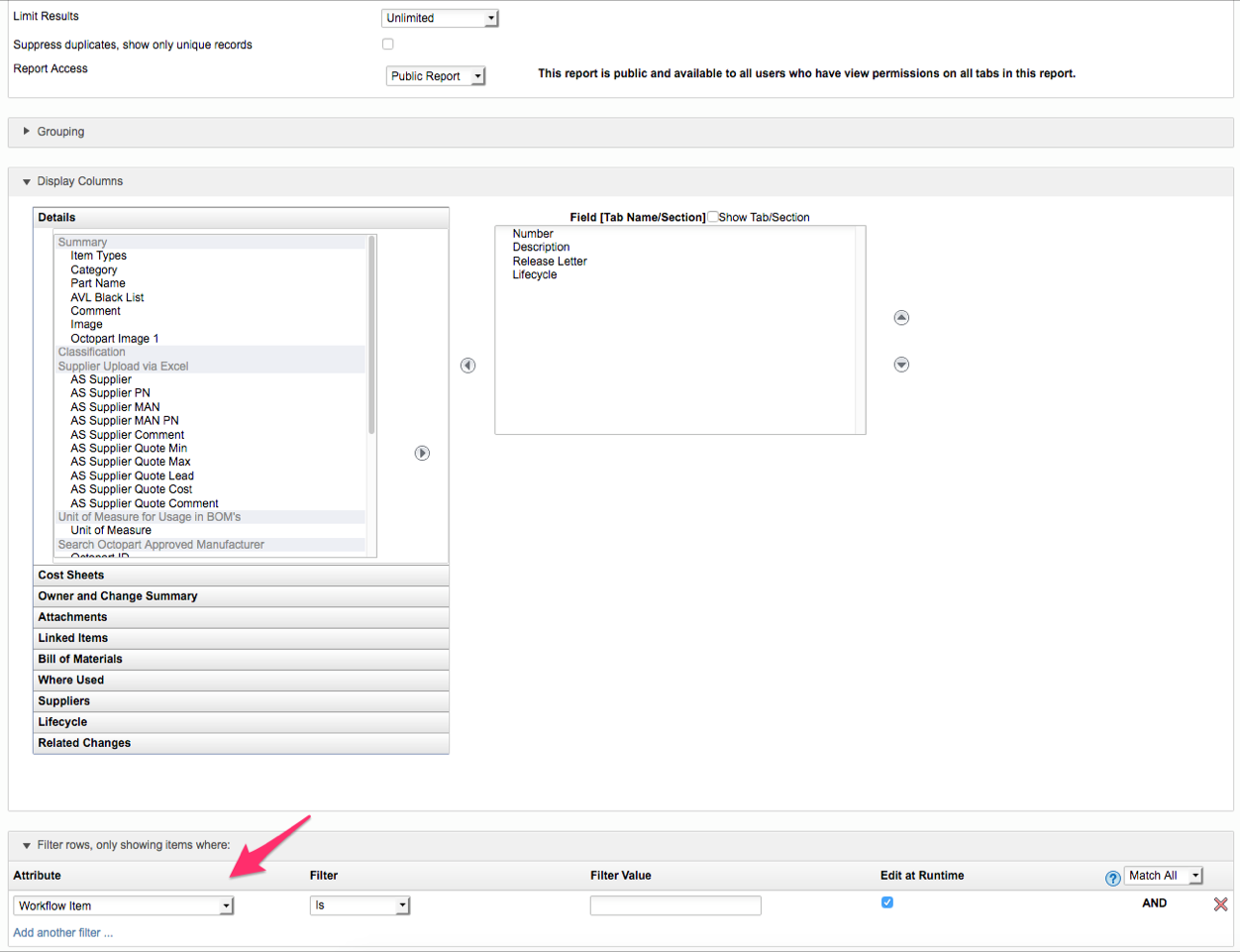Select 'AS Supplier PN' in the Details list

(114, 392)
